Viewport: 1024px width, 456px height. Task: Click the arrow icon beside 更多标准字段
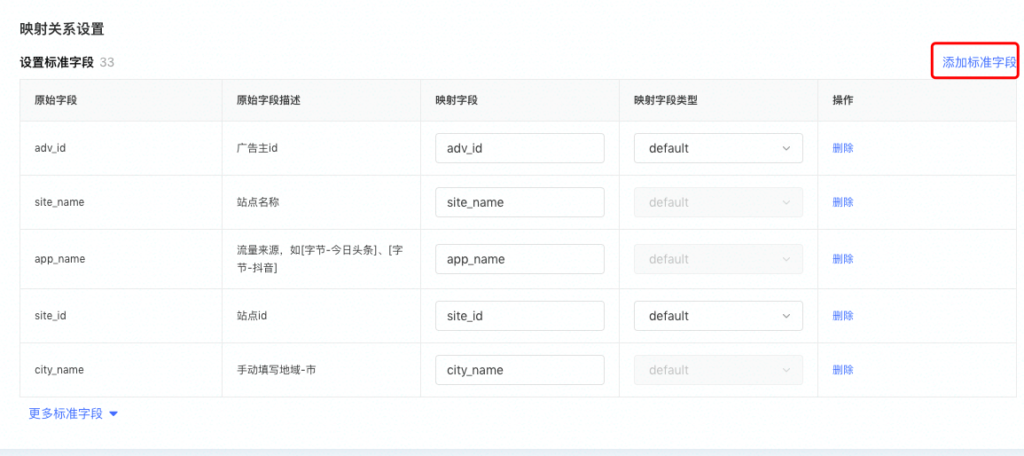pos(113,414)
